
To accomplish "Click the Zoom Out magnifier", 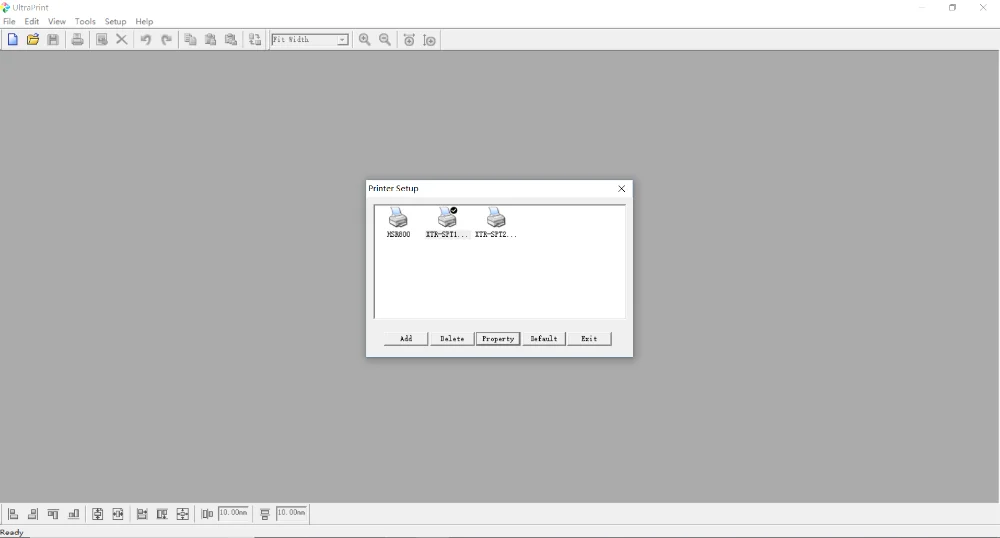I will (x=385, y=40).
